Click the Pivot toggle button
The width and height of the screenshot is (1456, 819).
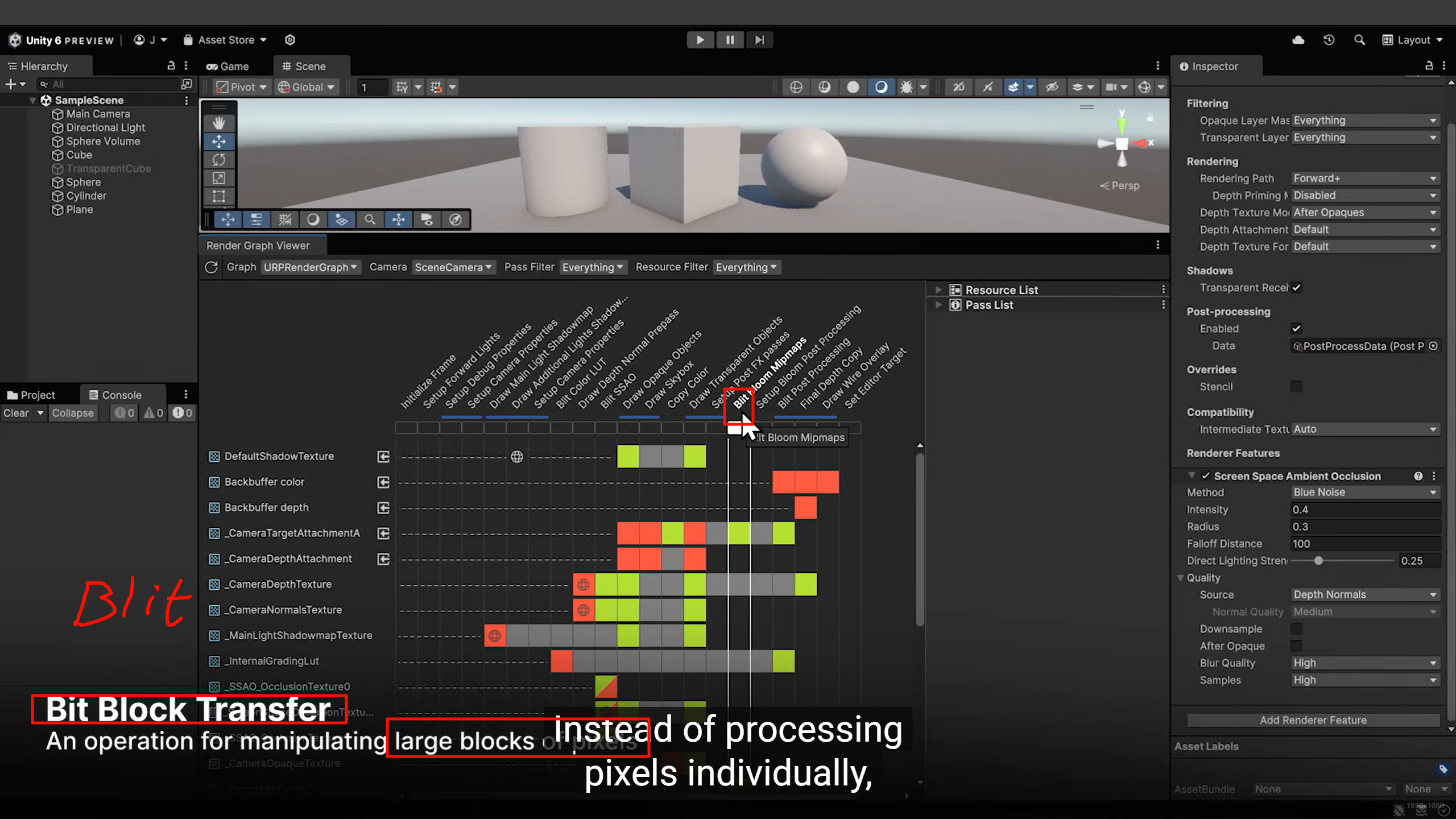click(242, 87)
